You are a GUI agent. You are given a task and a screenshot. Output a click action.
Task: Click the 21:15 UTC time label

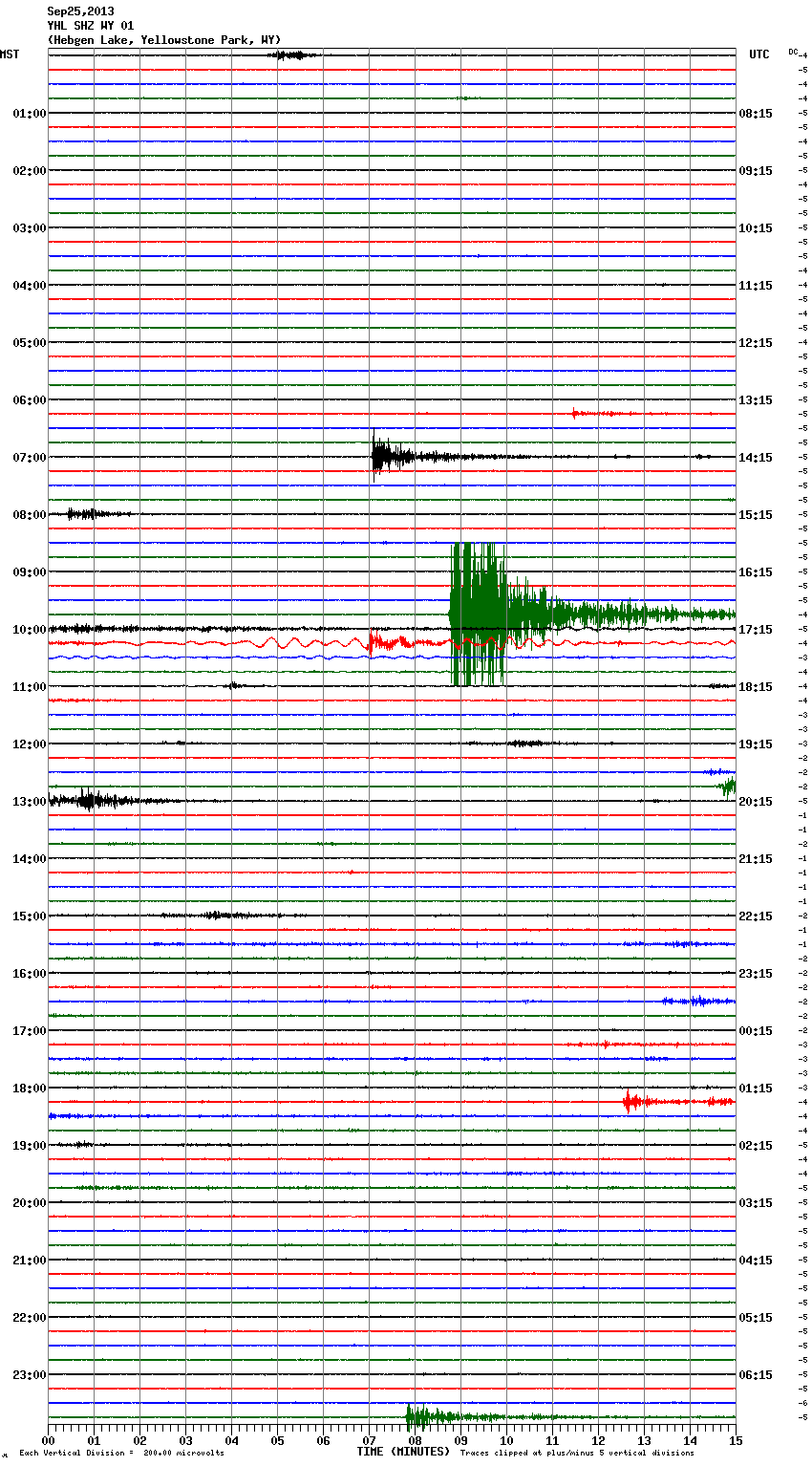756,859
